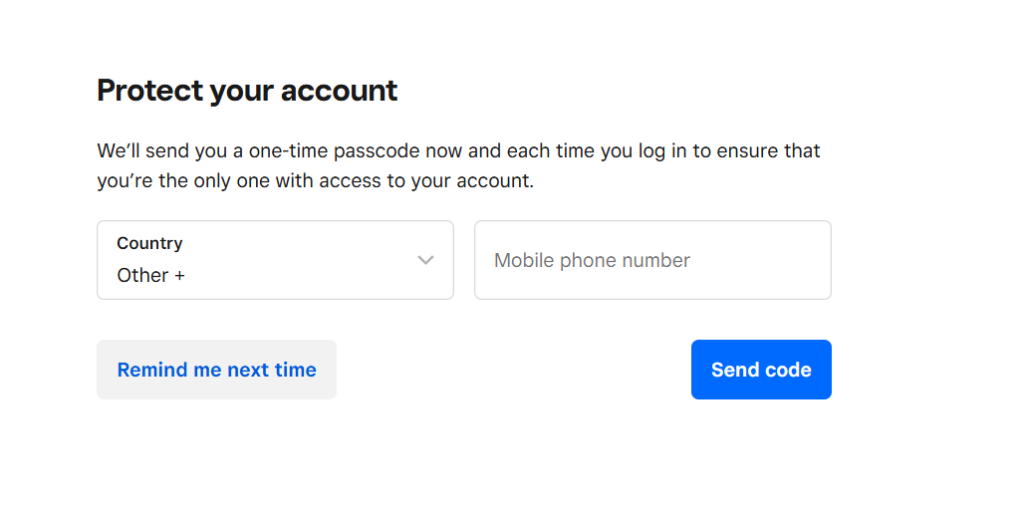This screenshot has width=1024, height=523.
Task: Click the blue "Remind me next time" text
Action: [x=217, y=370]
